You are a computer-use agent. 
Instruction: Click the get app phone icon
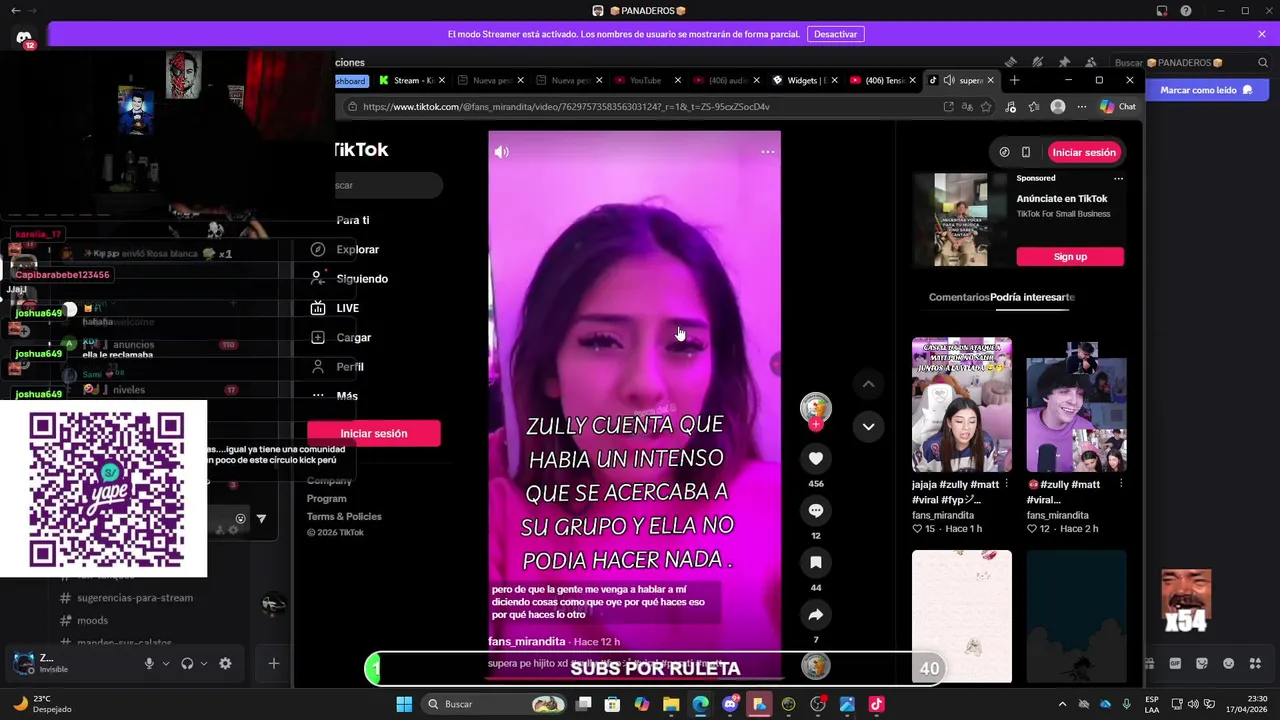1026,152
